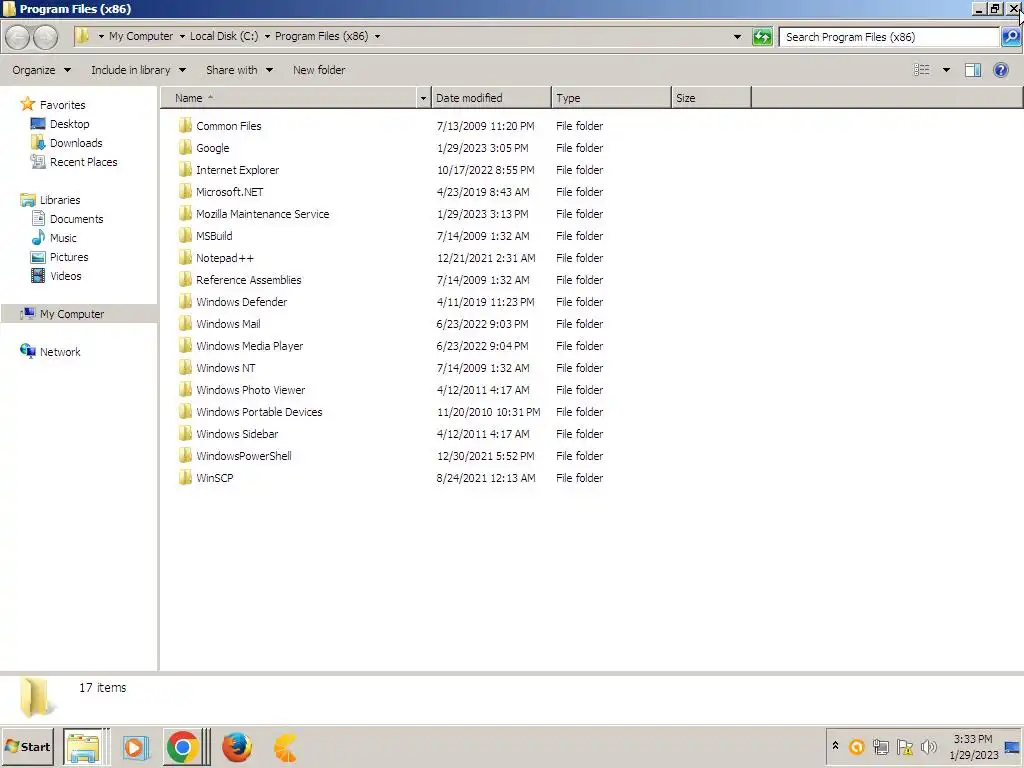Image resolution: width=1024 pixels, height=768 pixels.
Task: Click the orange update tray icon
Action: [x=856, y=746]
